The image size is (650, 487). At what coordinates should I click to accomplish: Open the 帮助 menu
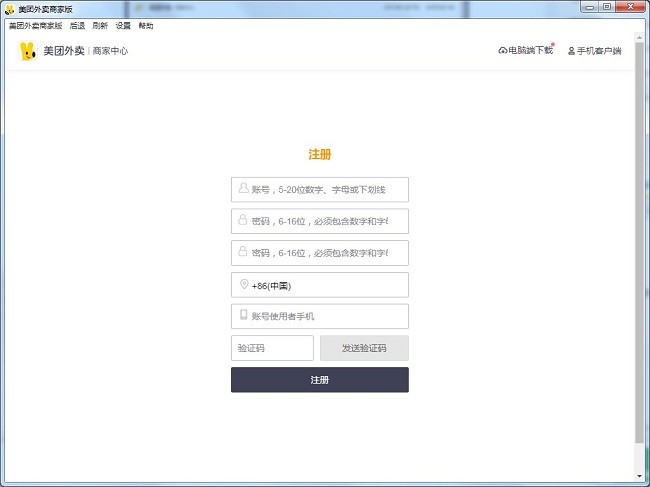[x=146, y=26]
